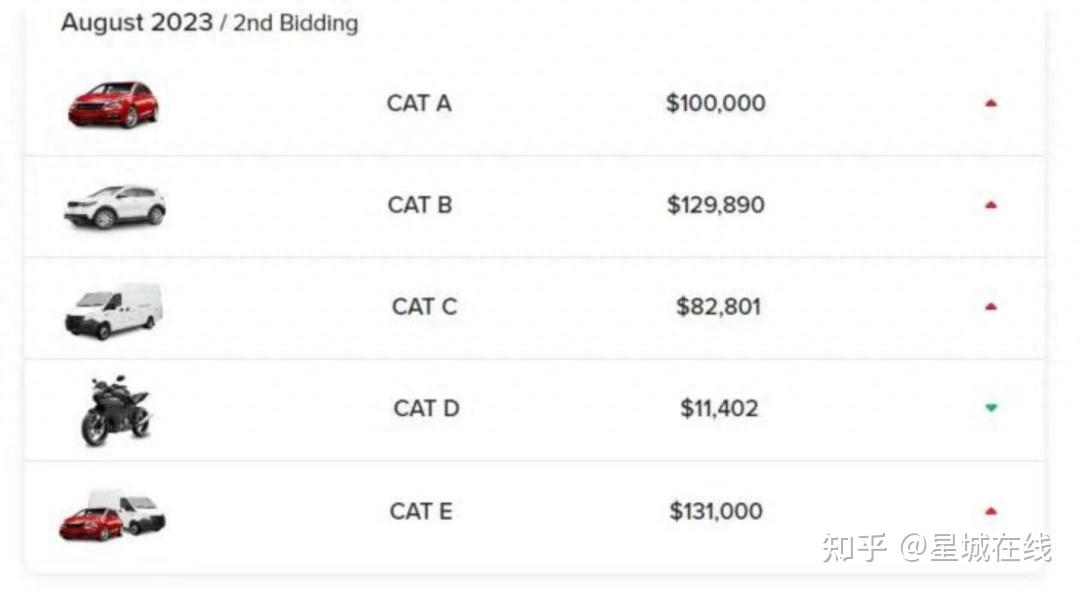The width and height of the screenshot is (1080, 592).
Task: Click the $129,890 price value
Action: [x=716, y=205]
